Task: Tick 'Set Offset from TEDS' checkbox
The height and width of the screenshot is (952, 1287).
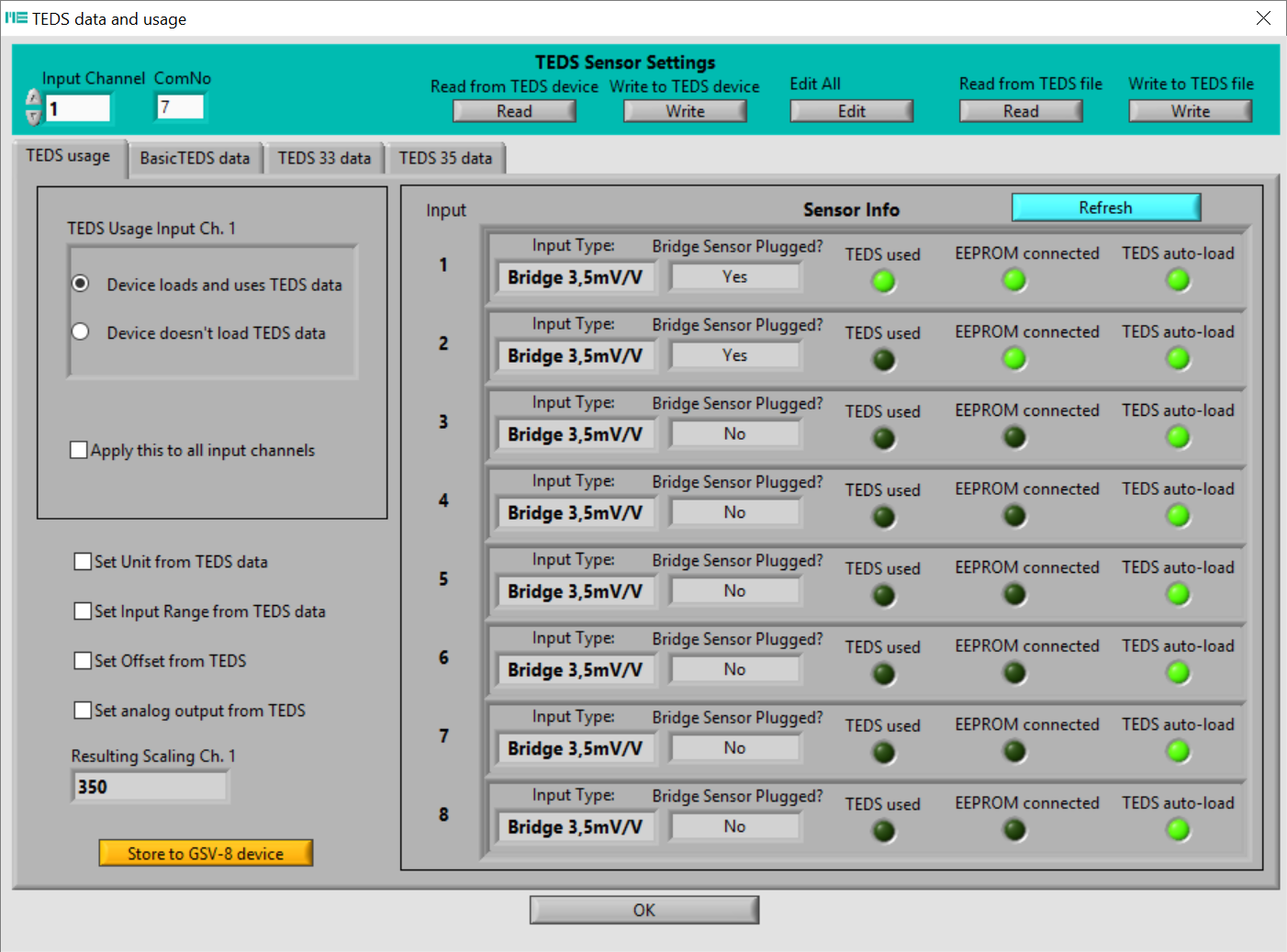Action: [83, 661]
